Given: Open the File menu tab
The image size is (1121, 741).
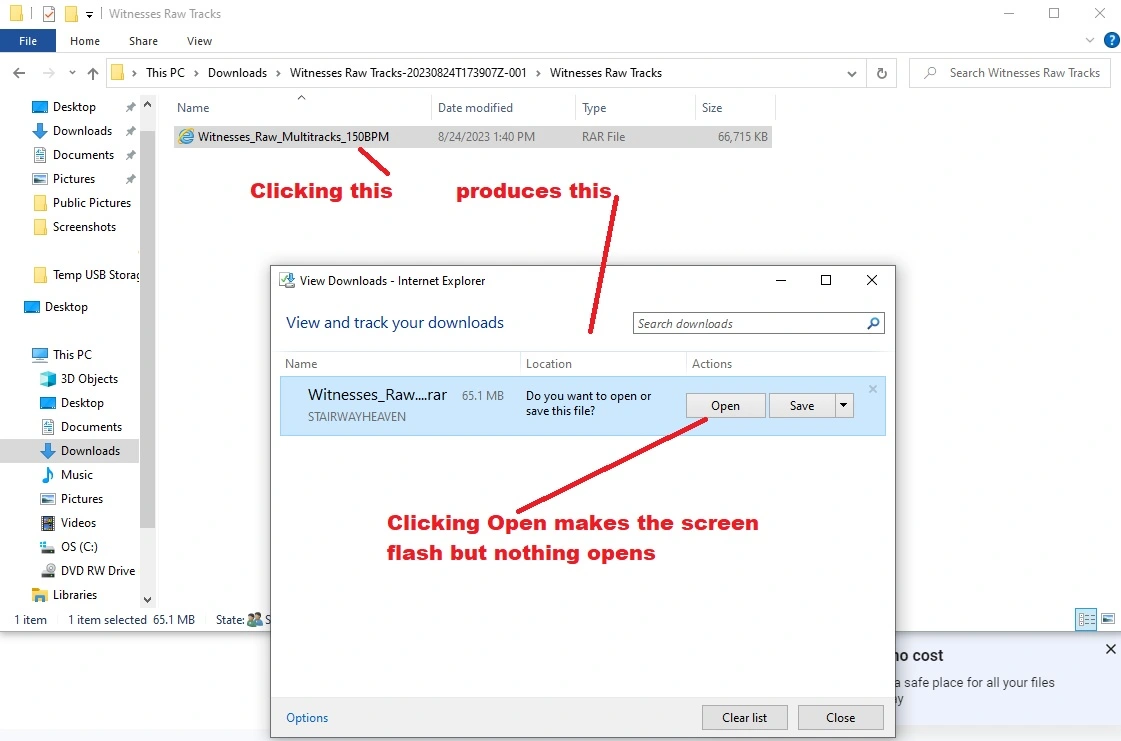Looking at the screenshot, I should 28,41.
